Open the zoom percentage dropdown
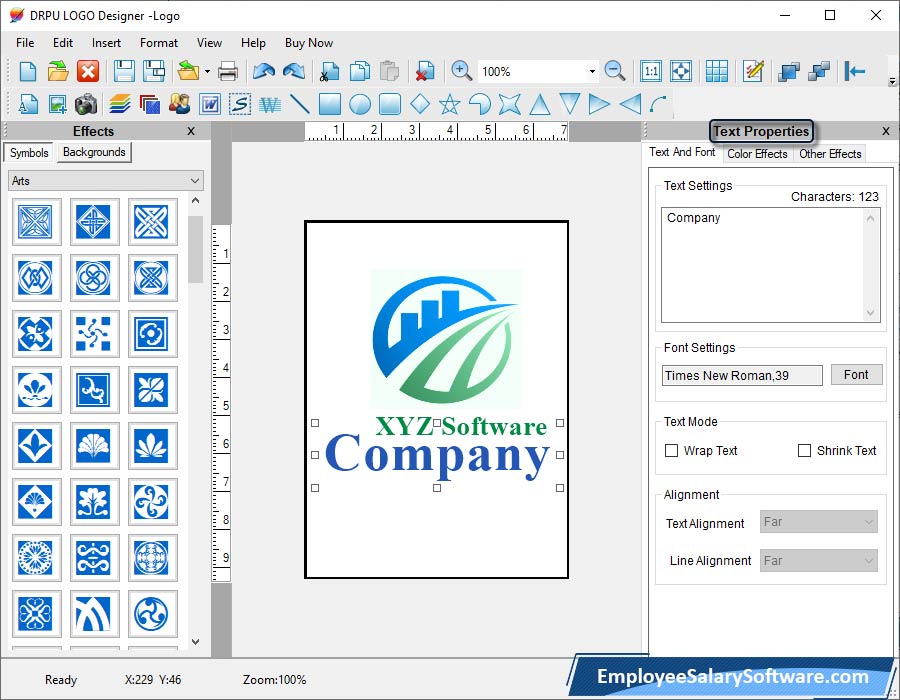900x700 pixels. click(592, 72)
